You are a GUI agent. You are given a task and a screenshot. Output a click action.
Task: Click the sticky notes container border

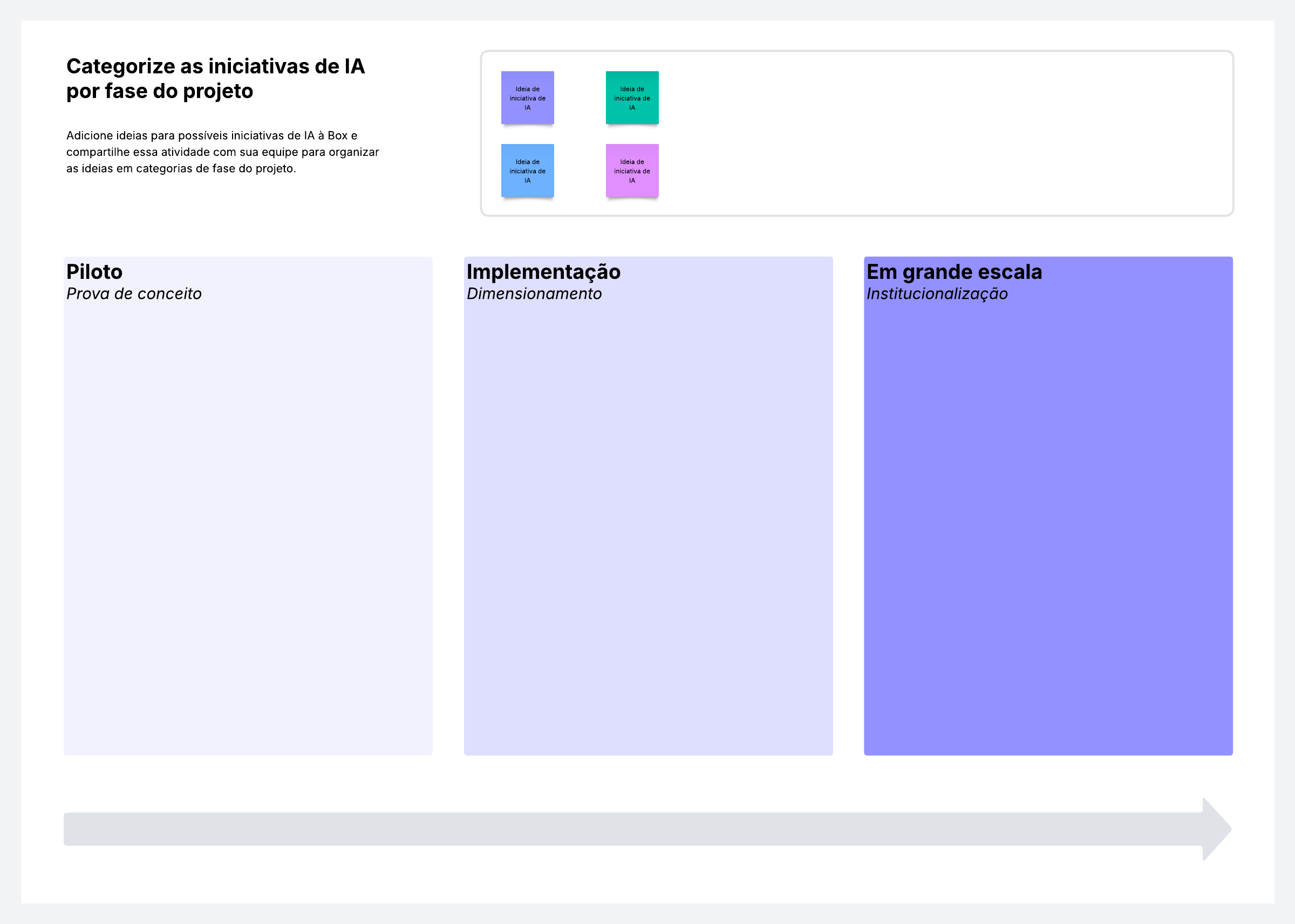click(854, 51)
